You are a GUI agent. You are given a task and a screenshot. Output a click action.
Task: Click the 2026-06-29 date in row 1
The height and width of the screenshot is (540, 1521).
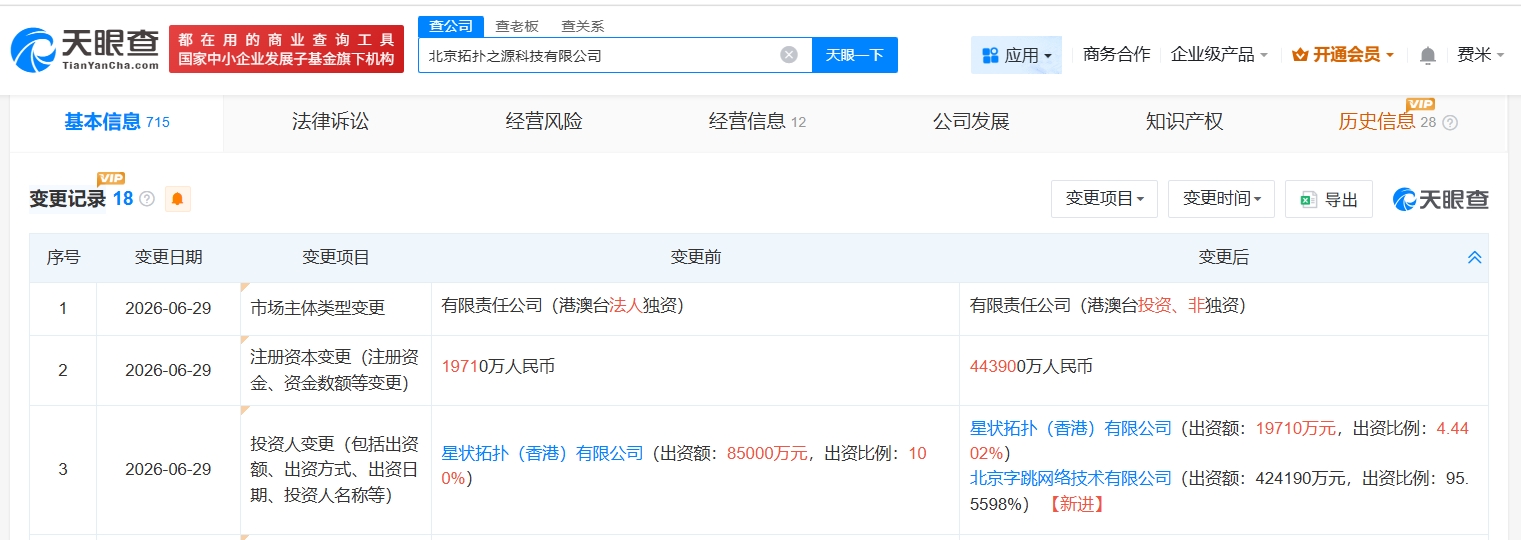pos(168,308)
